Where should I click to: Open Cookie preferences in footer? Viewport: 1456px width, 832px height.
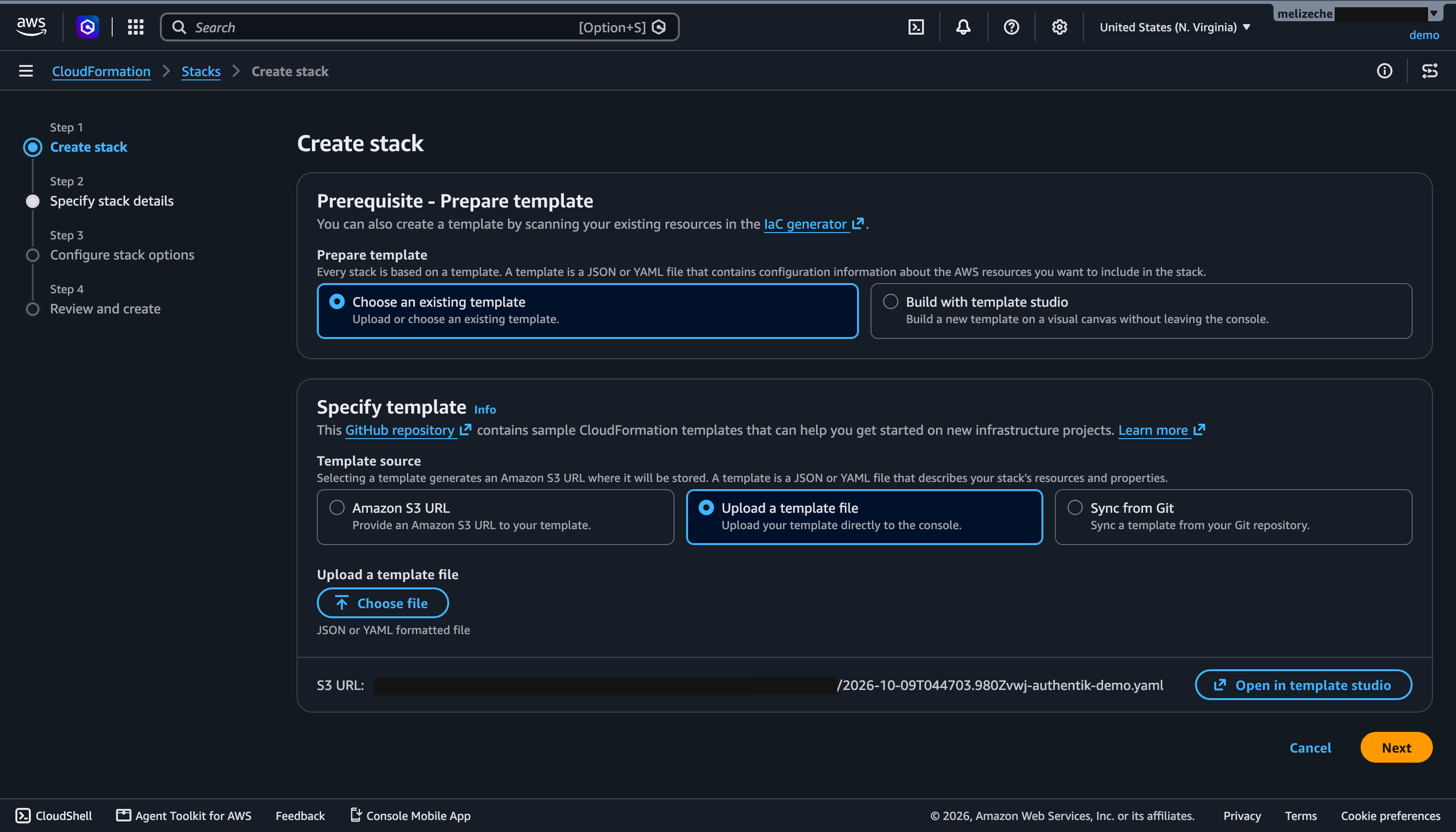tap(1391, 816)
